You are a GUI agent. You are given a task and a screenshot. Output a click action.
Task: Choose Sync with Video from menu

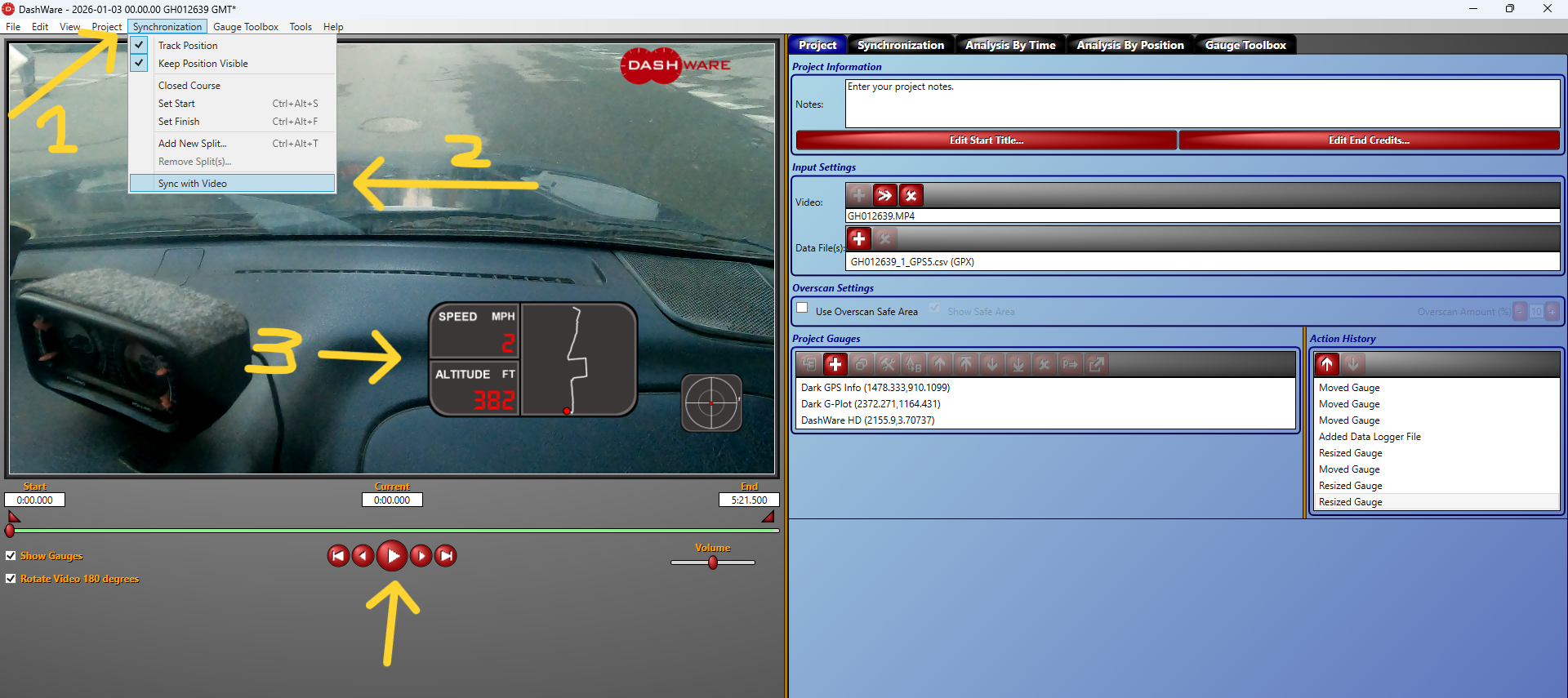232,184
